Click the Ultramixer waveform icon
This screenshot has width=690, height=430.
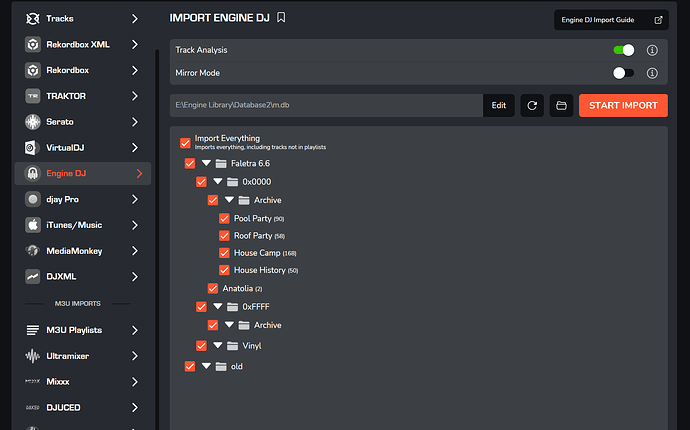(33, 356)
